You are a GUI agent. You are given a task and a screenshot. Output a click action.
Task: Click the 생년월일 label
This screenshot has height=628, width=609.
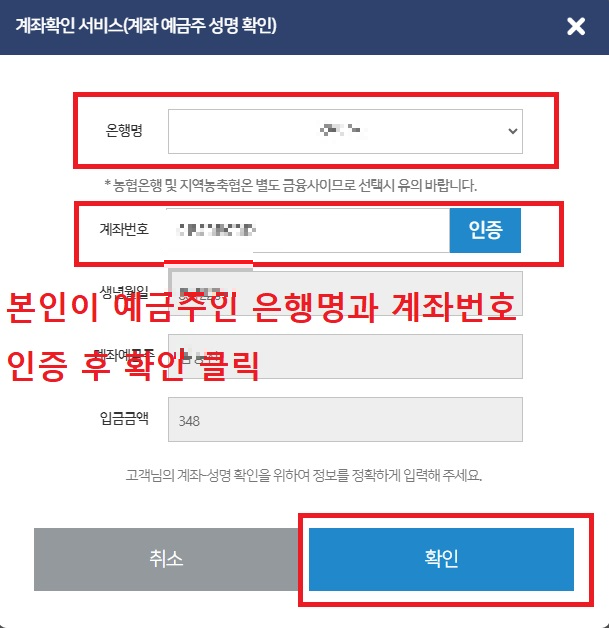point(124,292)
